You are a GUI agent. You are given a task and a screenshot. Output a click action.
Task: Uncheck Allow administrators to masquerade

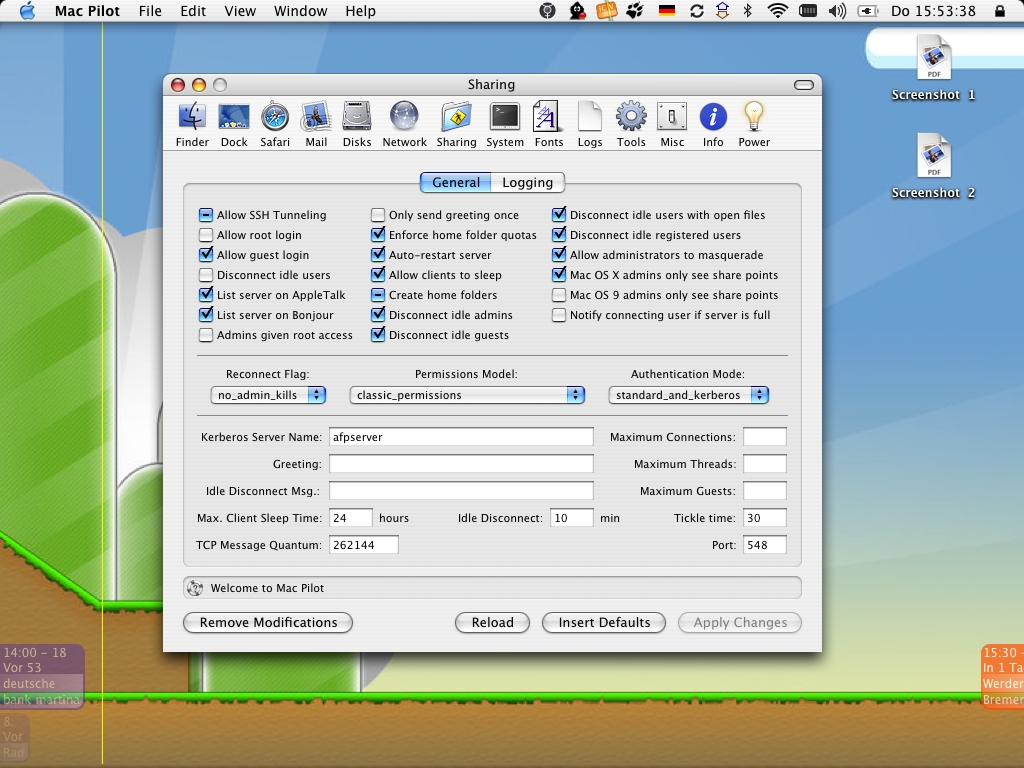click(558, 255)
